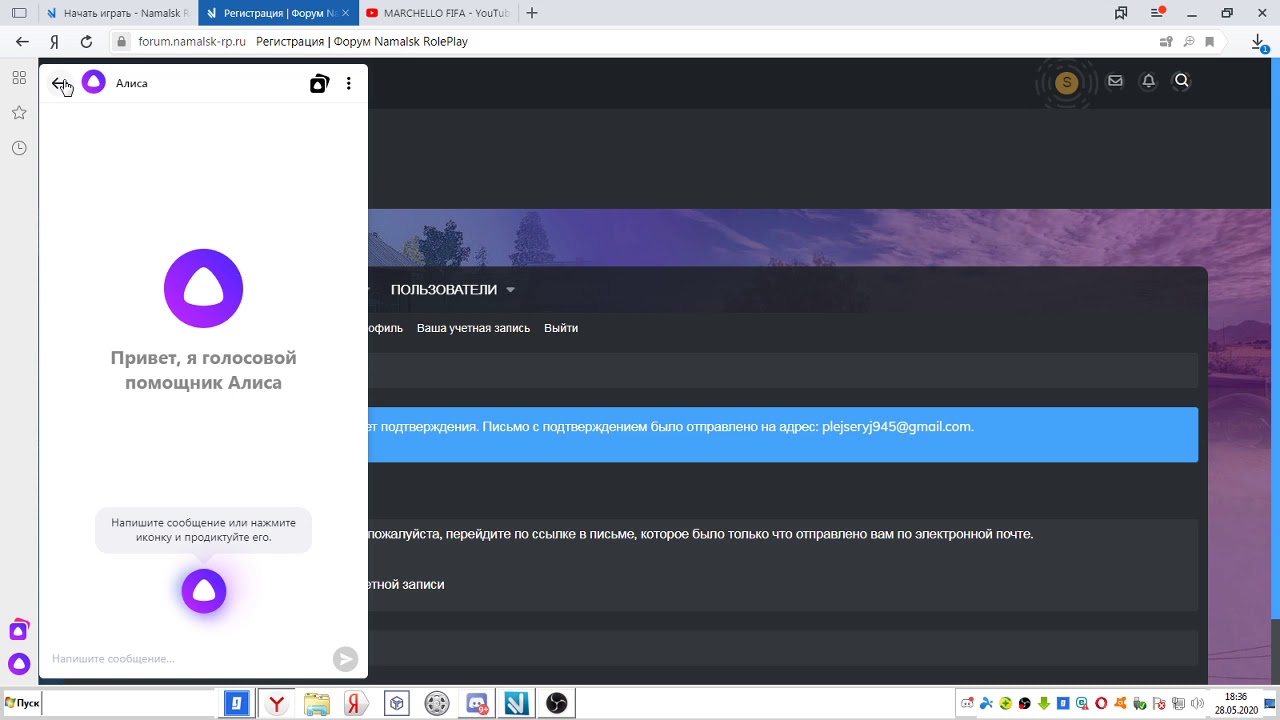This screenshot has height=720, width=1280.
Task: Click the purple camera icon in sidebar bottom
Action: (19, 630)
